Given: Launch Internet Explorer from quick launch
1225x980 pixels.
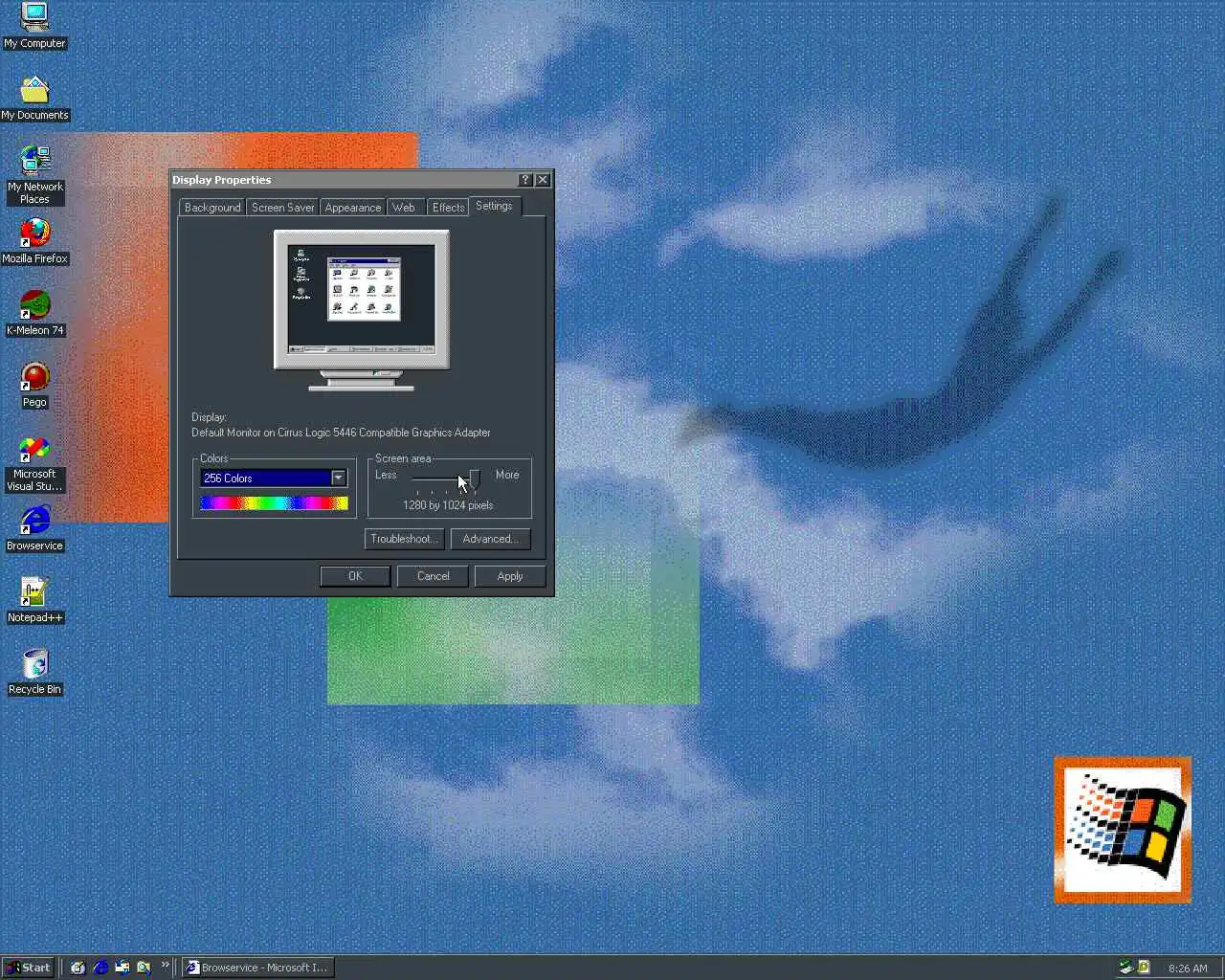Looking at the screenshot, I should pos(100,968).
